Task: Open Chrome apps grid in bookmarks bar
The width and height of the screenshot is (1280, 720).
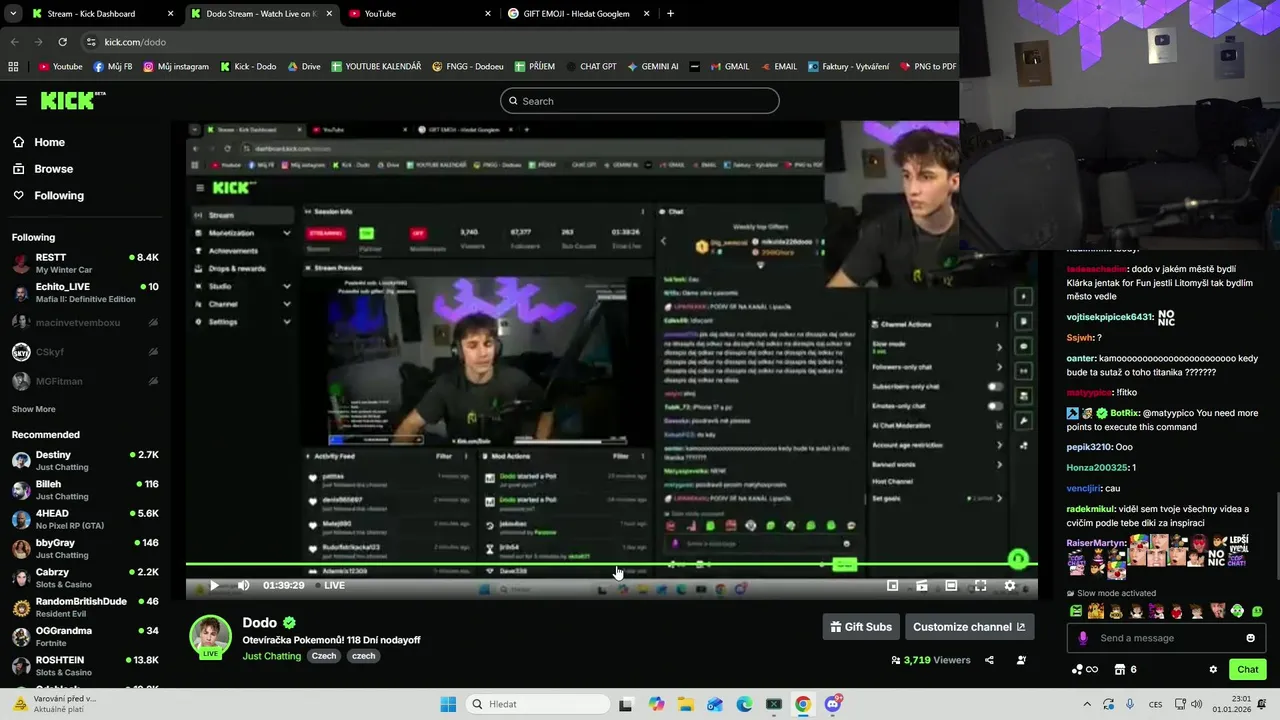Action: coord(13,66)
